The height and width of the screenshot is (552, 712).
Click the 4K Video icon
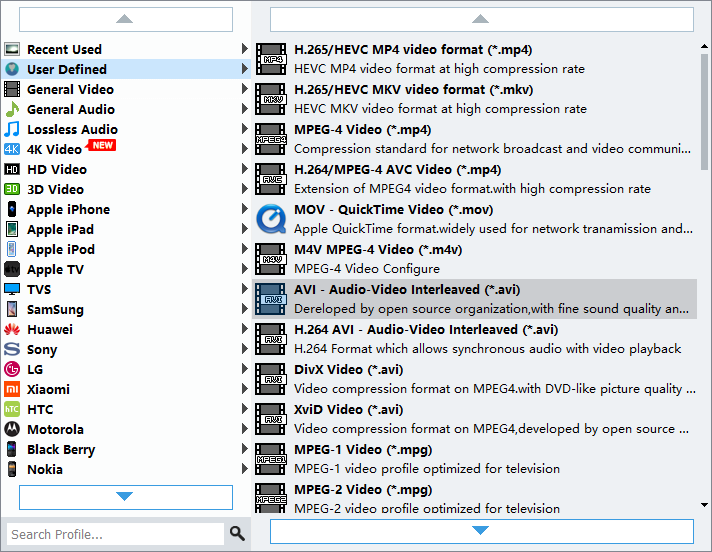[12, 149]
